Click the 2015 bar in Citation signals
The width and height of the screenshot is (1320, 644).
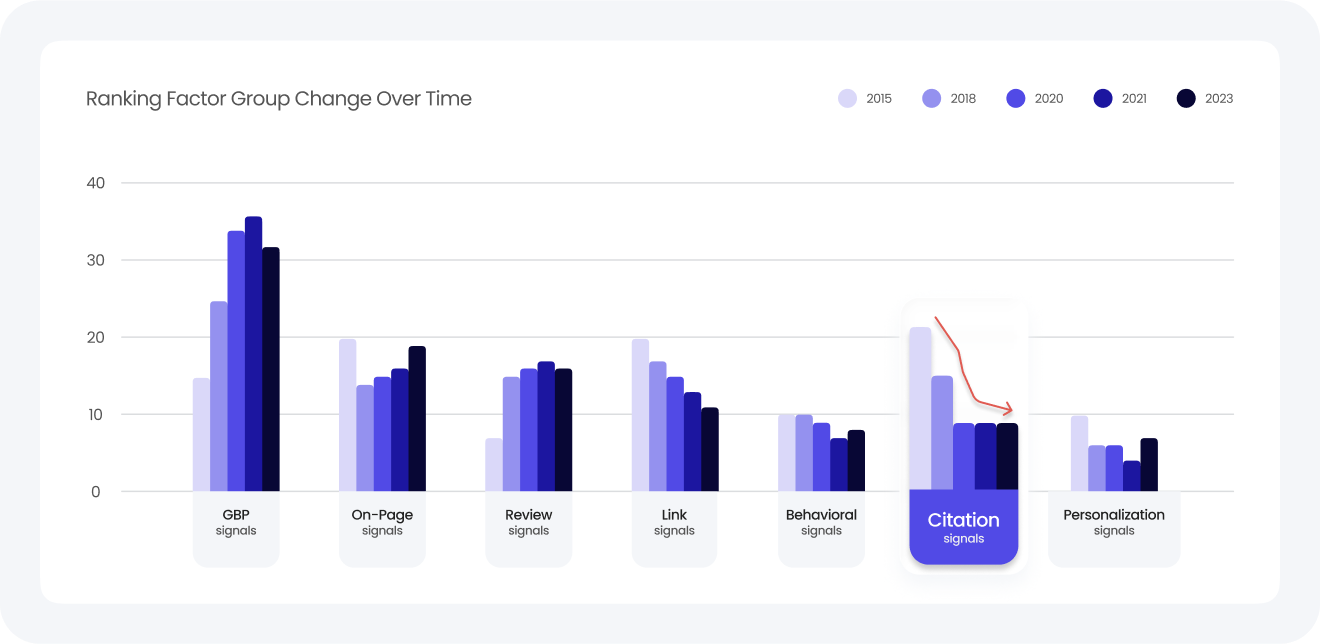(x=920, y=409)
